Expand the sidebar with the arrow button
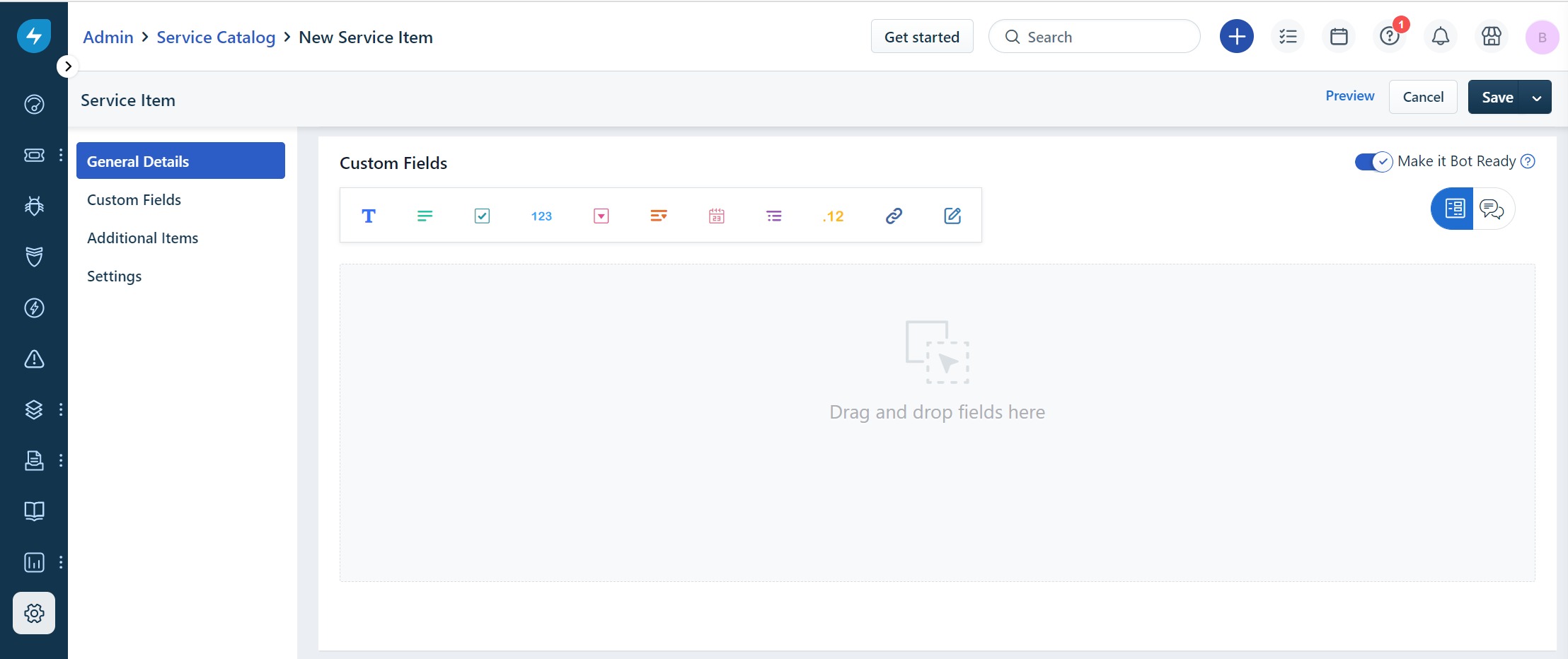Image resolution: width=1568 pixels, height=659 pixels. [67, 66]
